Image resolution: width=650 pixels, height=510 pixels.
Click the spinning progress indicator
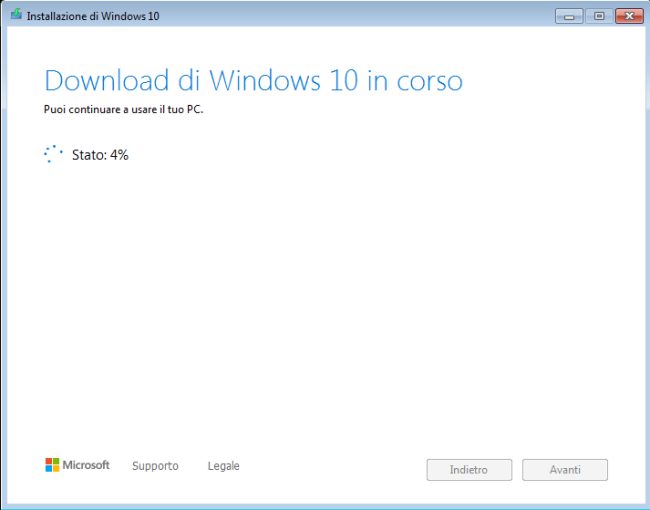53,154
